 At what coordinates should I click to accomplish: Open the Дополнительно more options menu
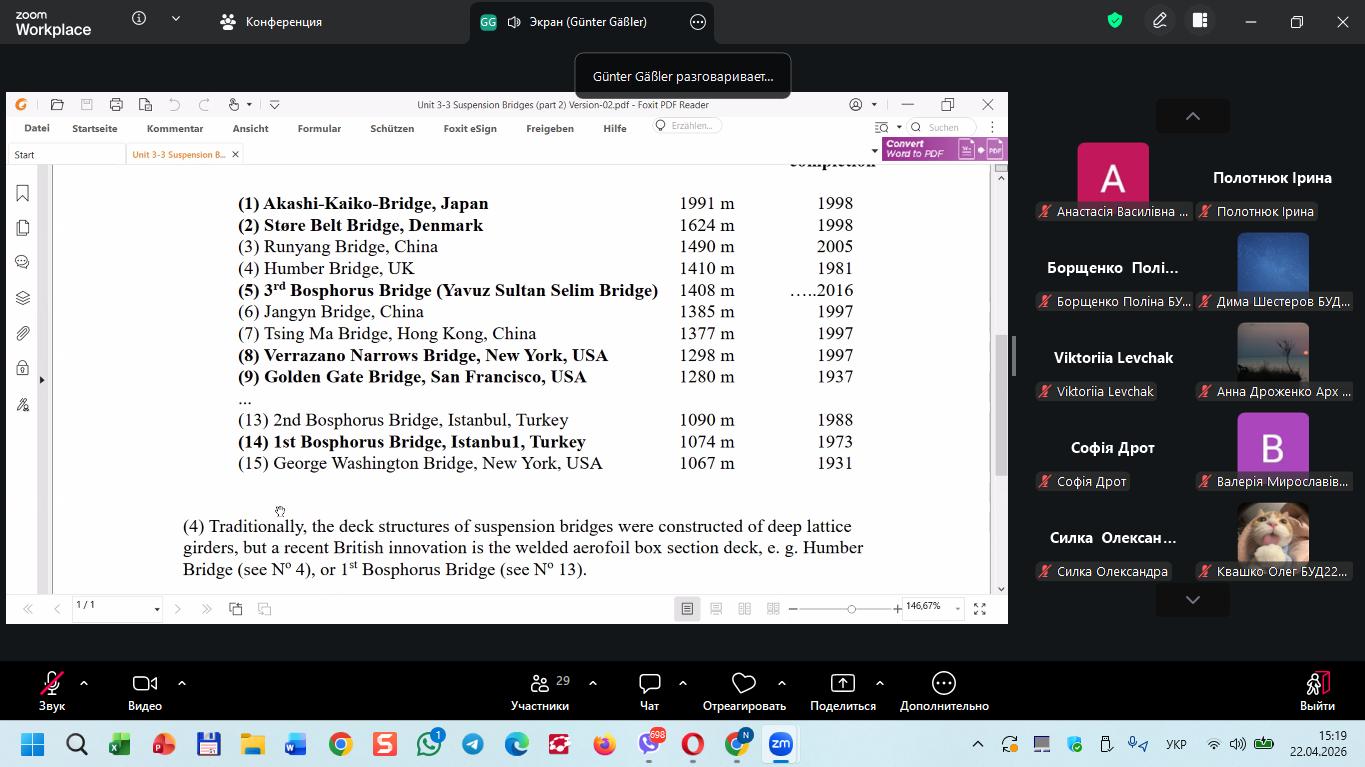point(943,690)
